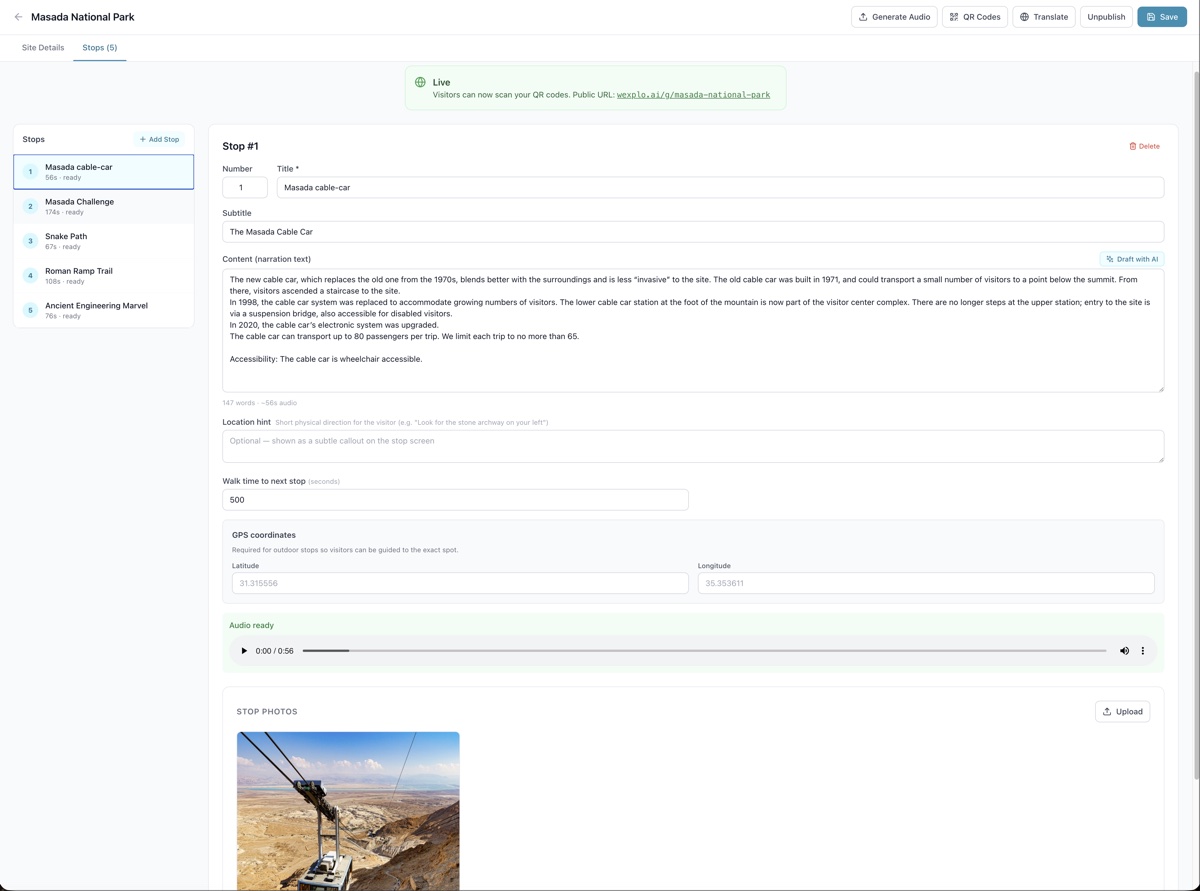Image resolution: width=1200 pixels, height=891 pixels.
Task: Save the changes
Action: point(1162,17)
